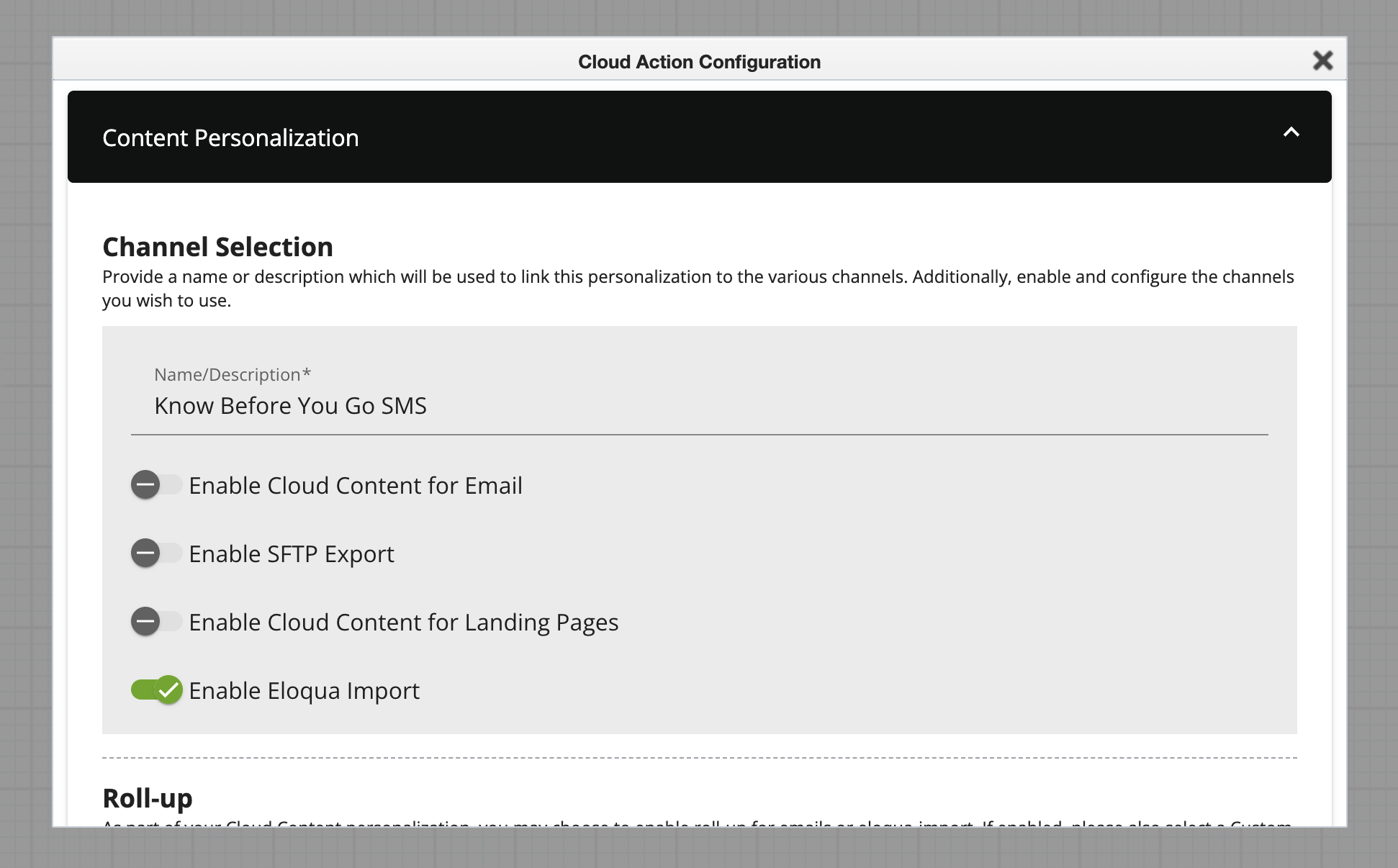Collapse section using the chevron up icon
This screenshot has height=868, width=1398.
click(x=1291, y=132)
